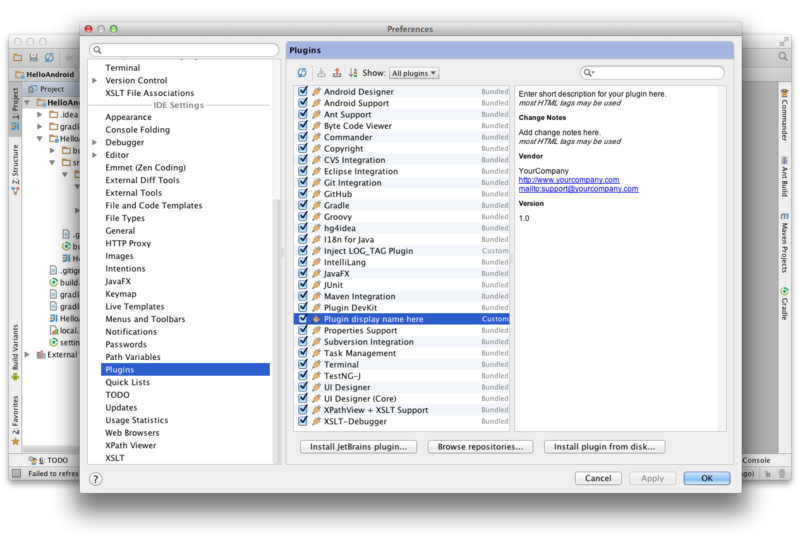Click the GitHub plugin plug icon
The width and height of the screenshot is (800, 543).
316,194
